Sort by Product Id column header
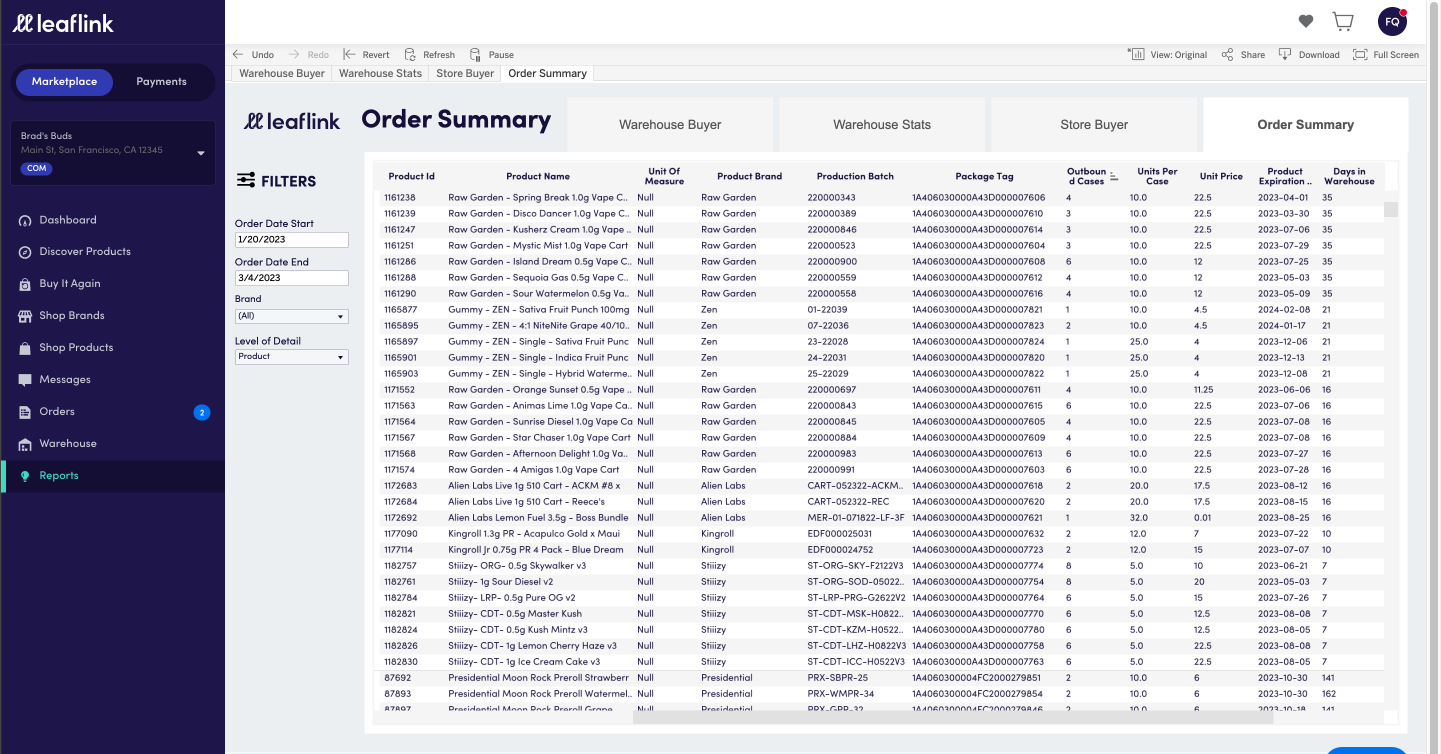The image size is (1441, 754). (x=412, y=177)
